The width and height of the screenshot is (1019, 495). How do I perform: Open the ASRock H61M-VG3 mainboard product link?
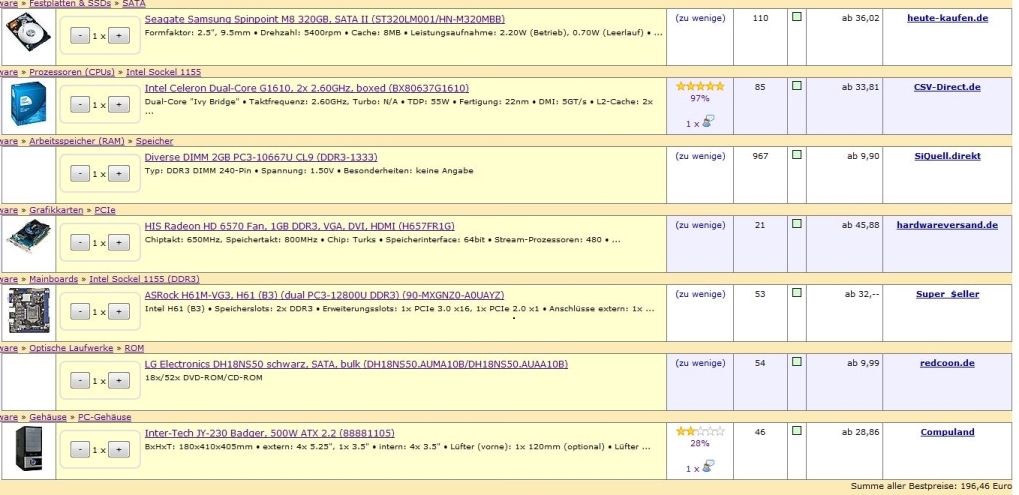pos(324,295)
